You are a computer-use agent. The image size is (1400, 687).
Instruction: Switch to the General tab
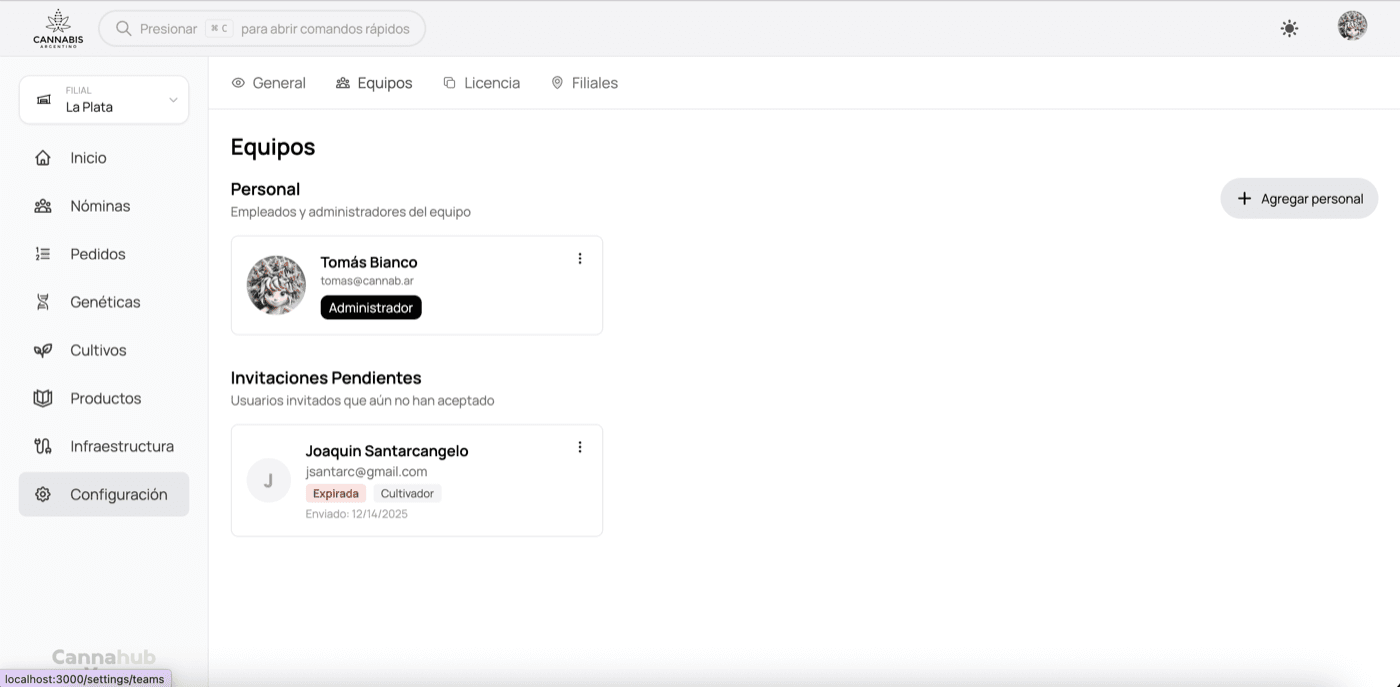tap(268, 83)
